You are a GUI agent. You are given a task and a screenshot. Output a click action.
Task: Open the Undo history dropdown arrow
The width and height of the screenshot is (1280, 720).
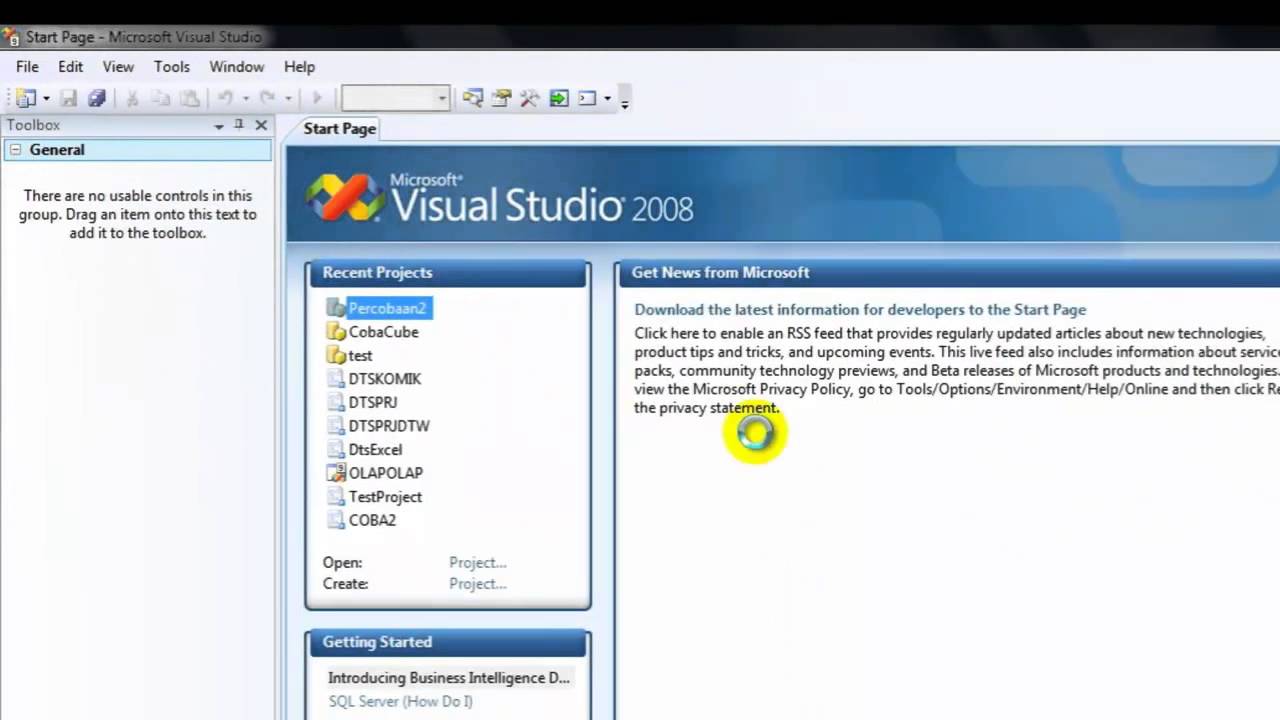pyautogui.click(x=246, y=99)
